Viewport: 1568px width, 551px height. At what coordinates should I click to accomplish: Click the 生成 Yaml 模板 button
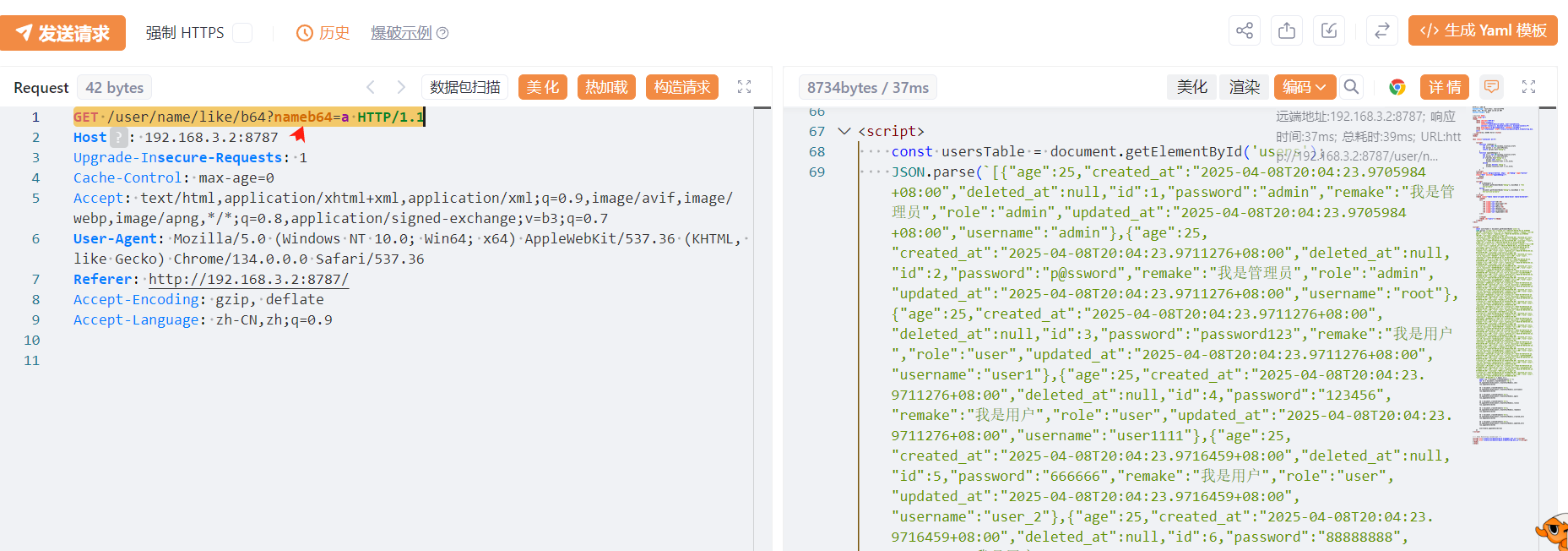[1482, 31]
